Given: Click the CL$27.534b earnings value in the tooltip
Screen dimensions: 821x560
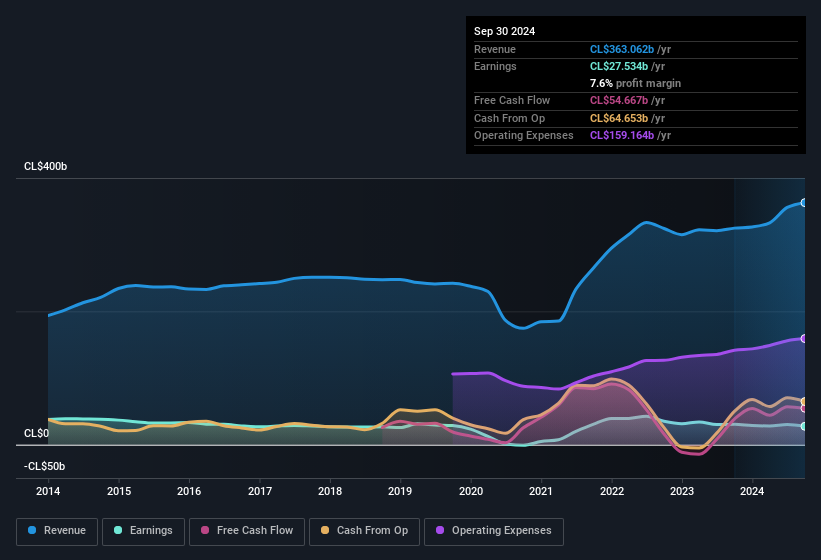Looking at the screenshot, I should tap(619, 66).
